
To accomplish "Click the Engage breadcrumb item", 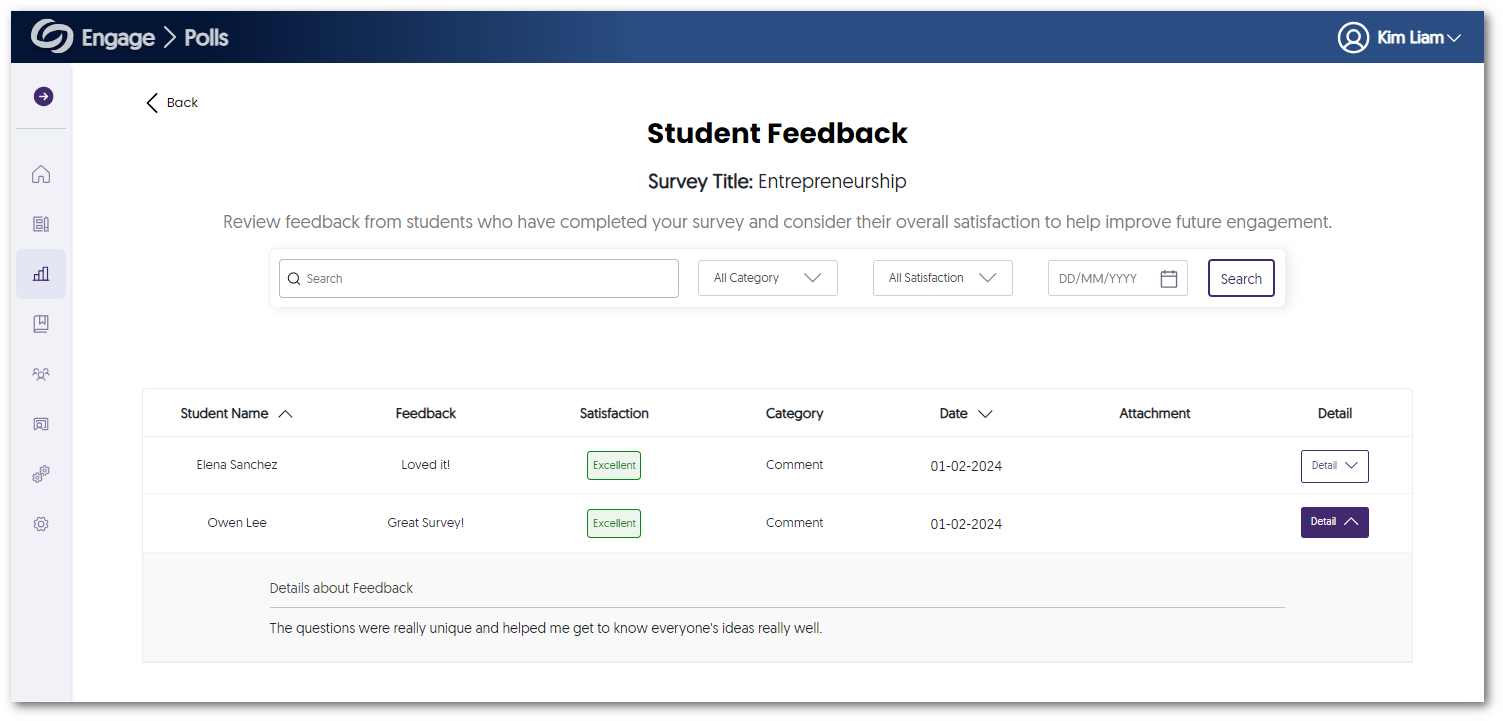I will tap(118, 38).
